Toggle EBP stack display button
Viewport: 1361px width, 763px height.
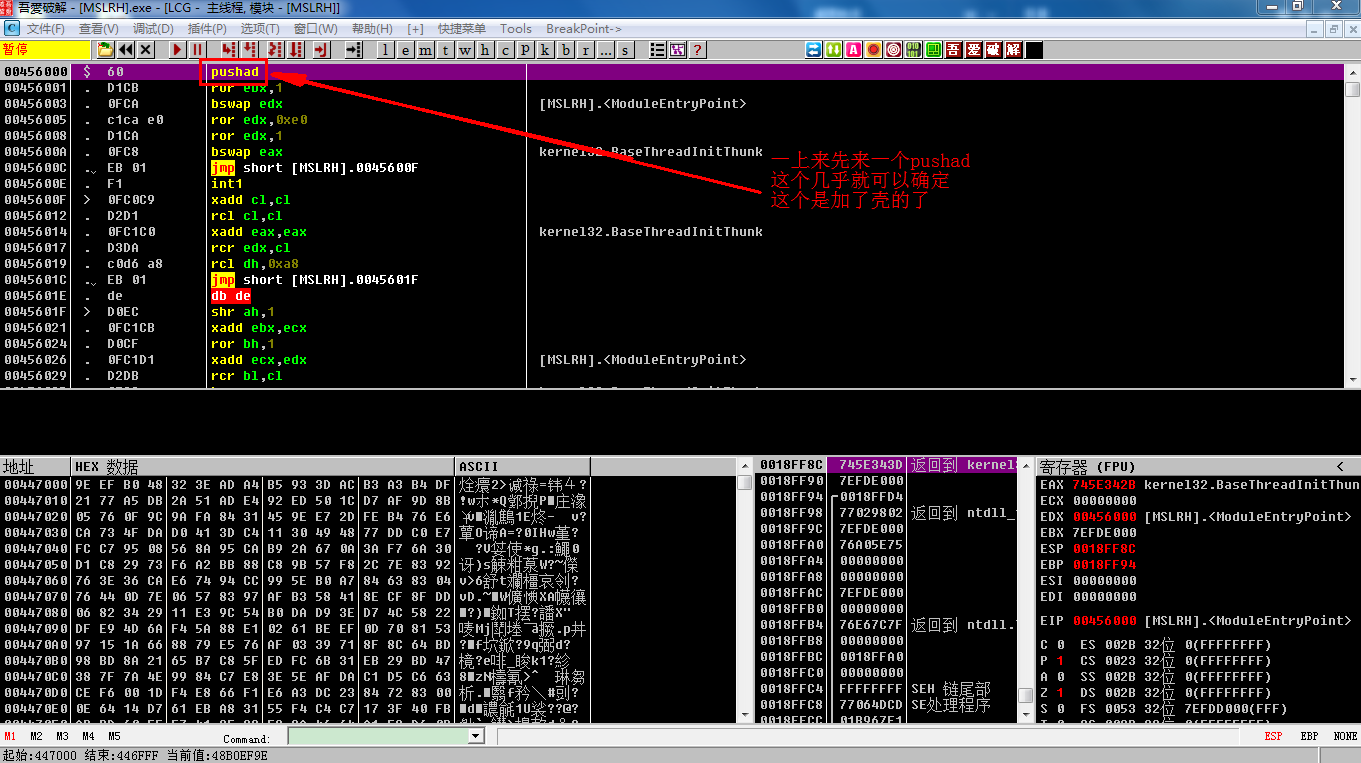pos(1309,736)
